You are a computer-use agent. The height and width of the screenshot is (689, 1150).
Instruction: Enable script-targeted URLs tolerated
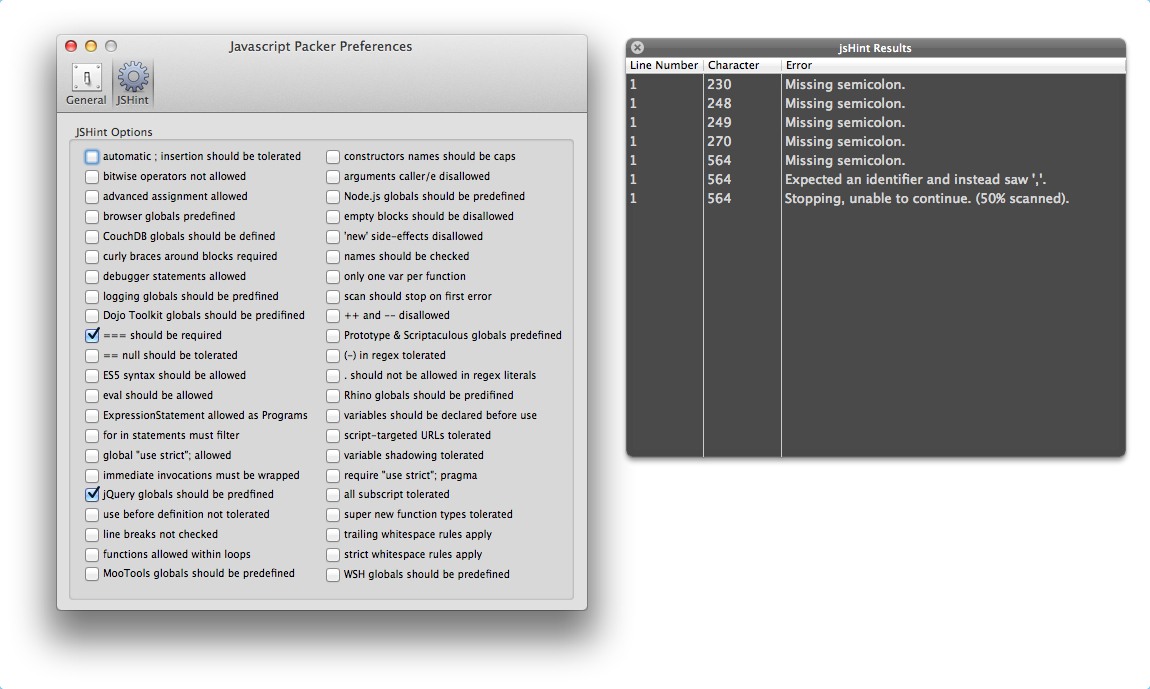pyautogui.click(x=333, y=435)
